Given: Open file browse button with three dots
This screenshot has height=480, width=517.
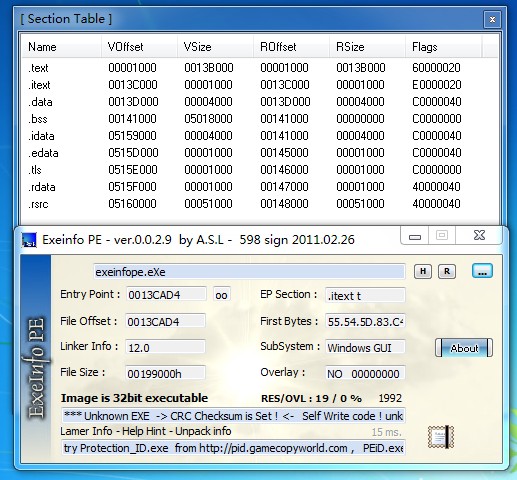Looking at the screenshot, I should point(482,271).
